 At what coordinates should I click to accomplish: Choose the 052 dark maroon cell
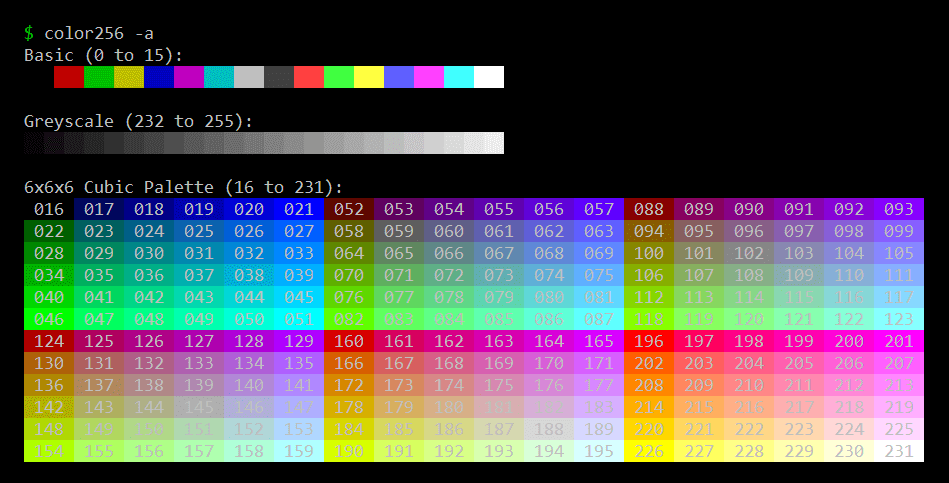point(349,209)
